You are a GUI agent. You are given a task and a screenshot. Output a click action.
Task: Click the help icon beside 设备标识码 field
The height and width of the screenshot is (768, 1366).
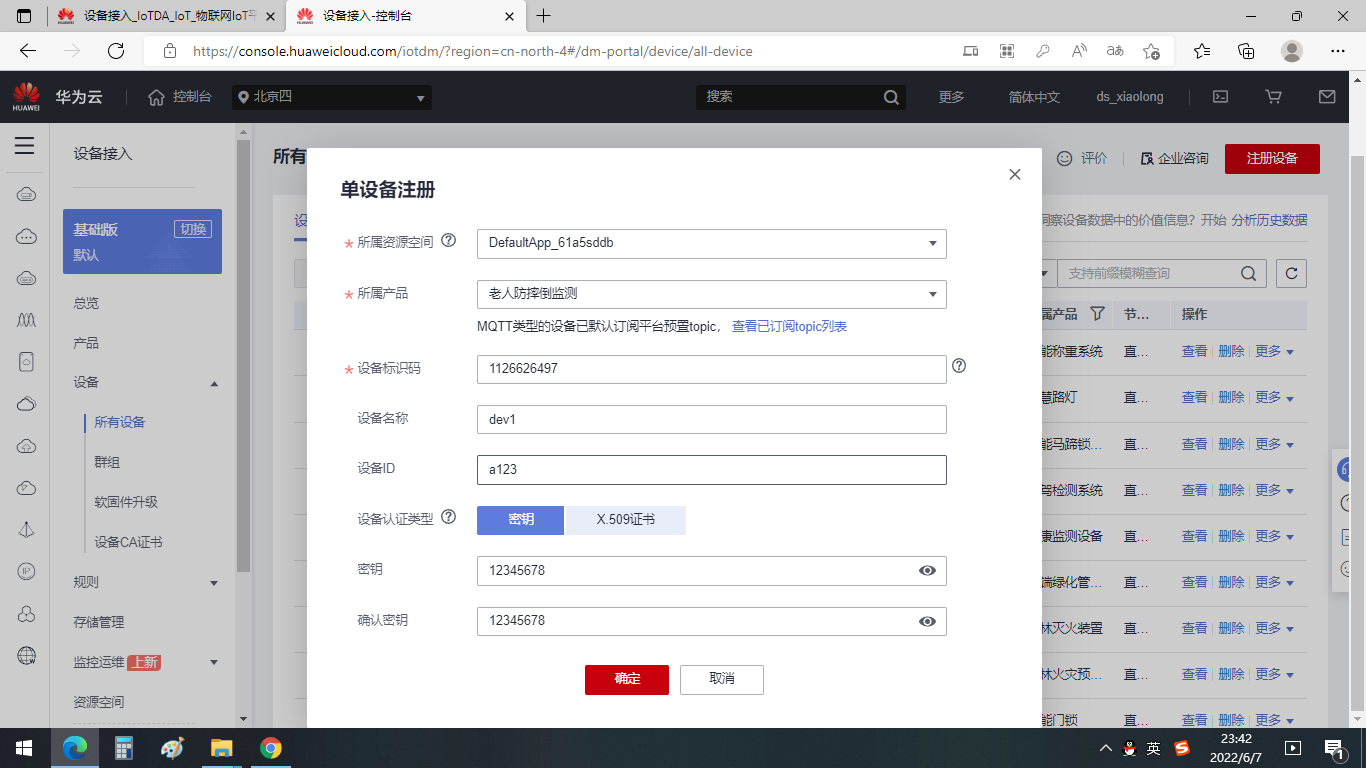(959, 366)
